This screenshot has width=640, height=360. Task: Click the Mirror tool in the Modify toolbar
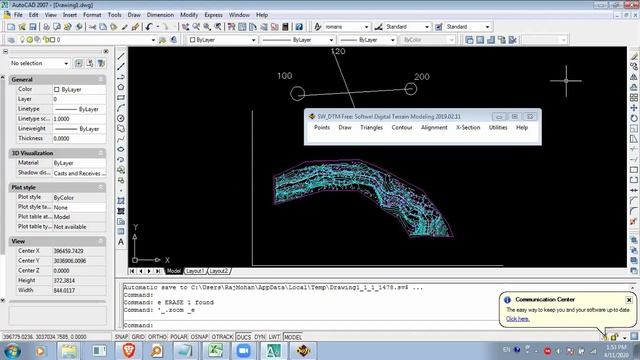pyautogui.click(x=633, y=77)
